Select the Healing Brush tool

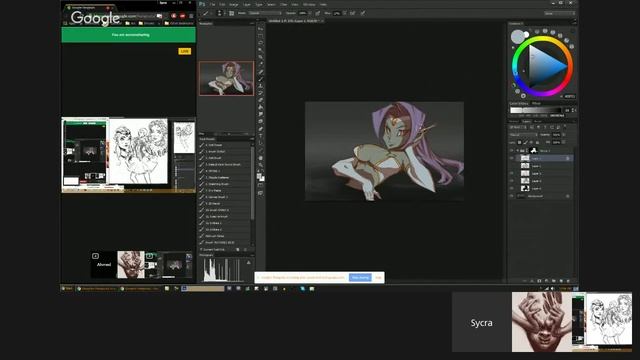point(260,72)
